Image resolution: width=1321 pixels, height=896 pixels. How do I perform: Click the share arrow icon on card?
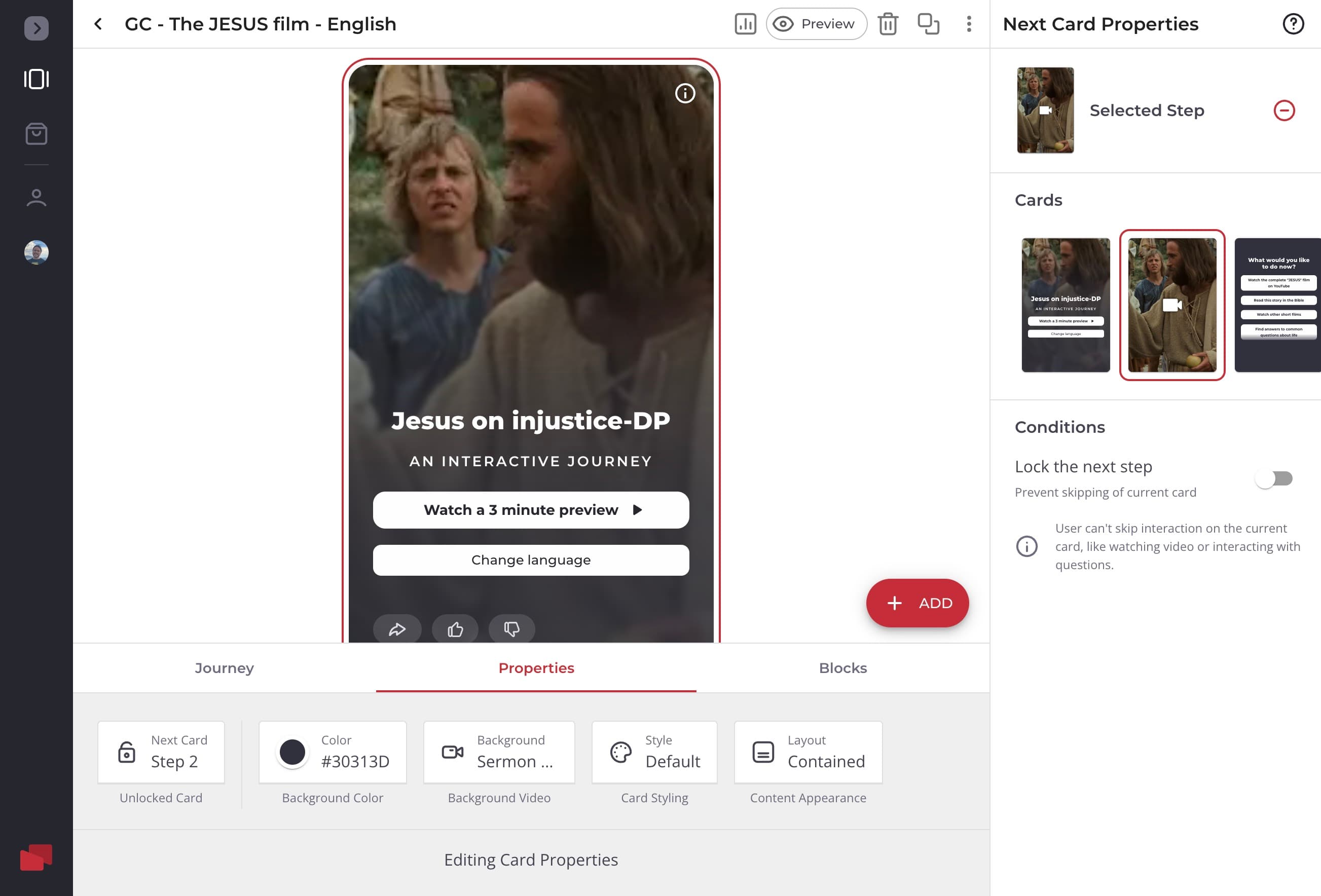click(397, 629)
